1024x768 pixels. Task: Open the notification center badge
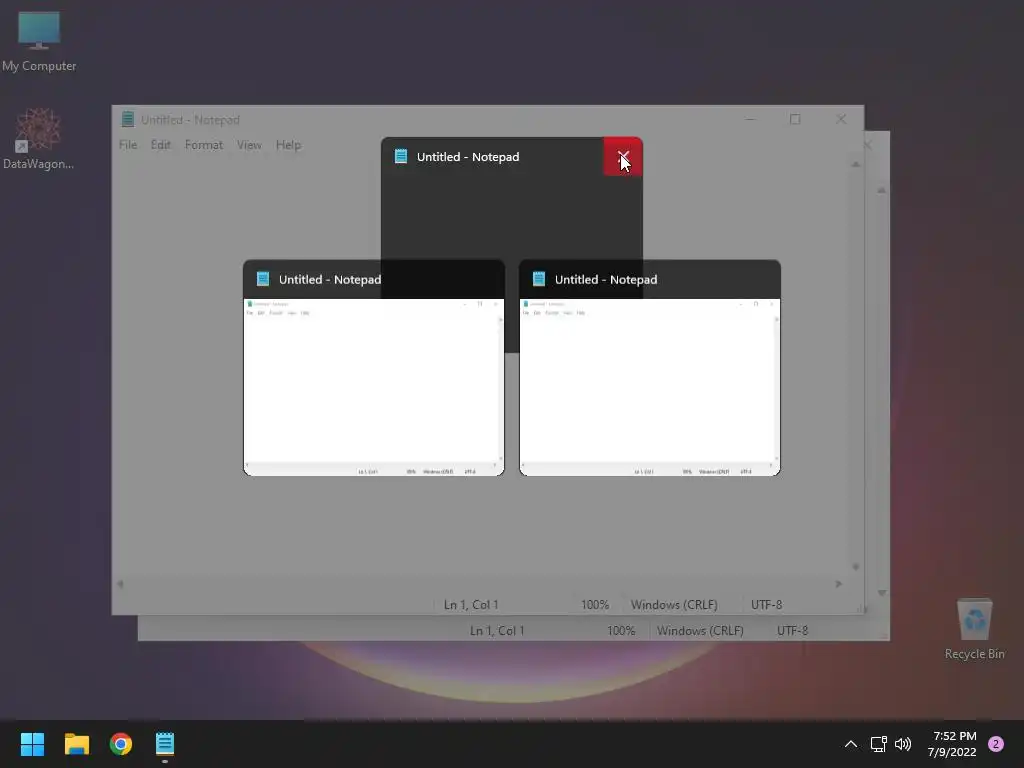(x=996, y=744)
